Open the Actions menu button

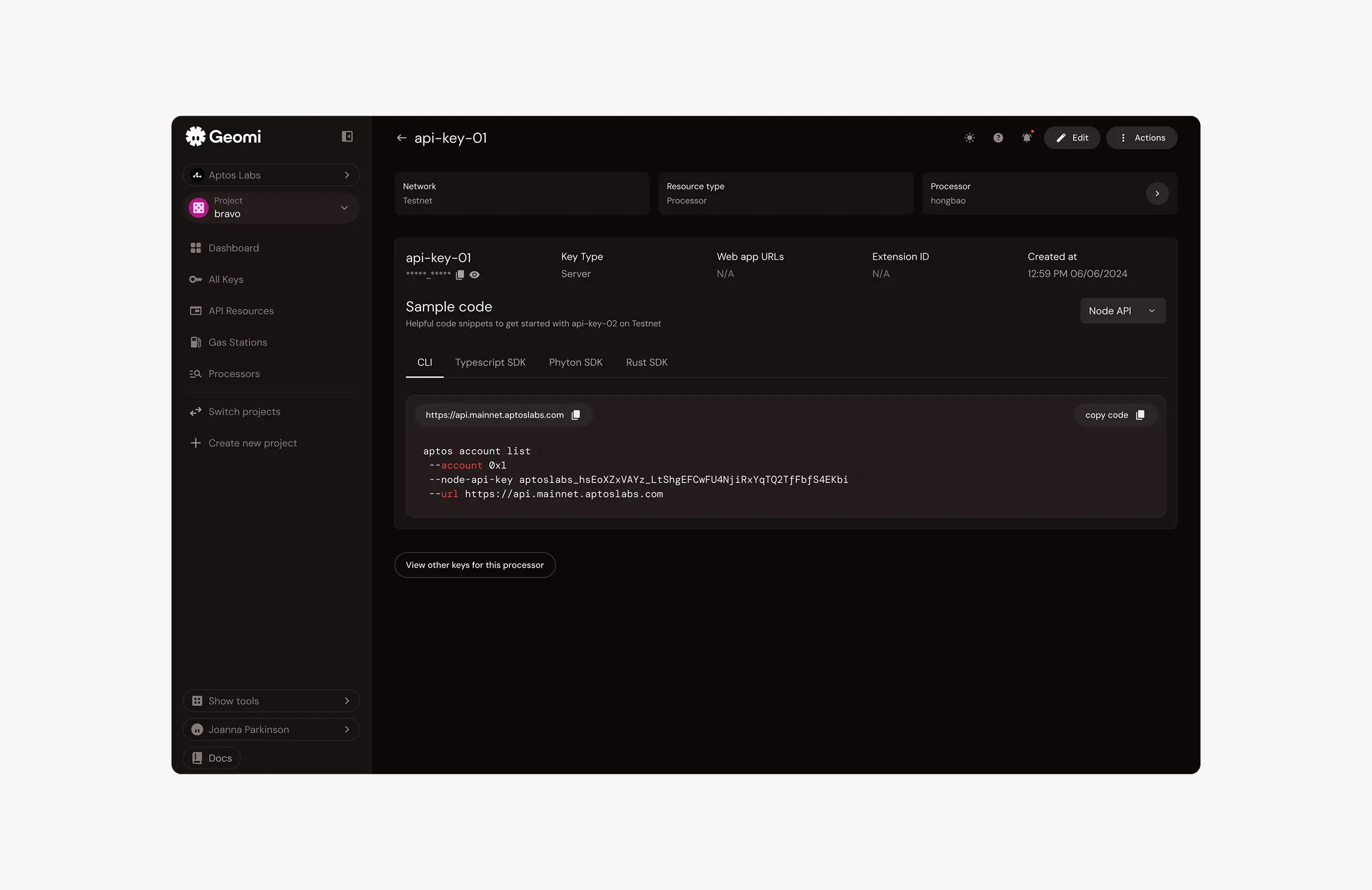pyautogui.click(x=1142, y=138)
